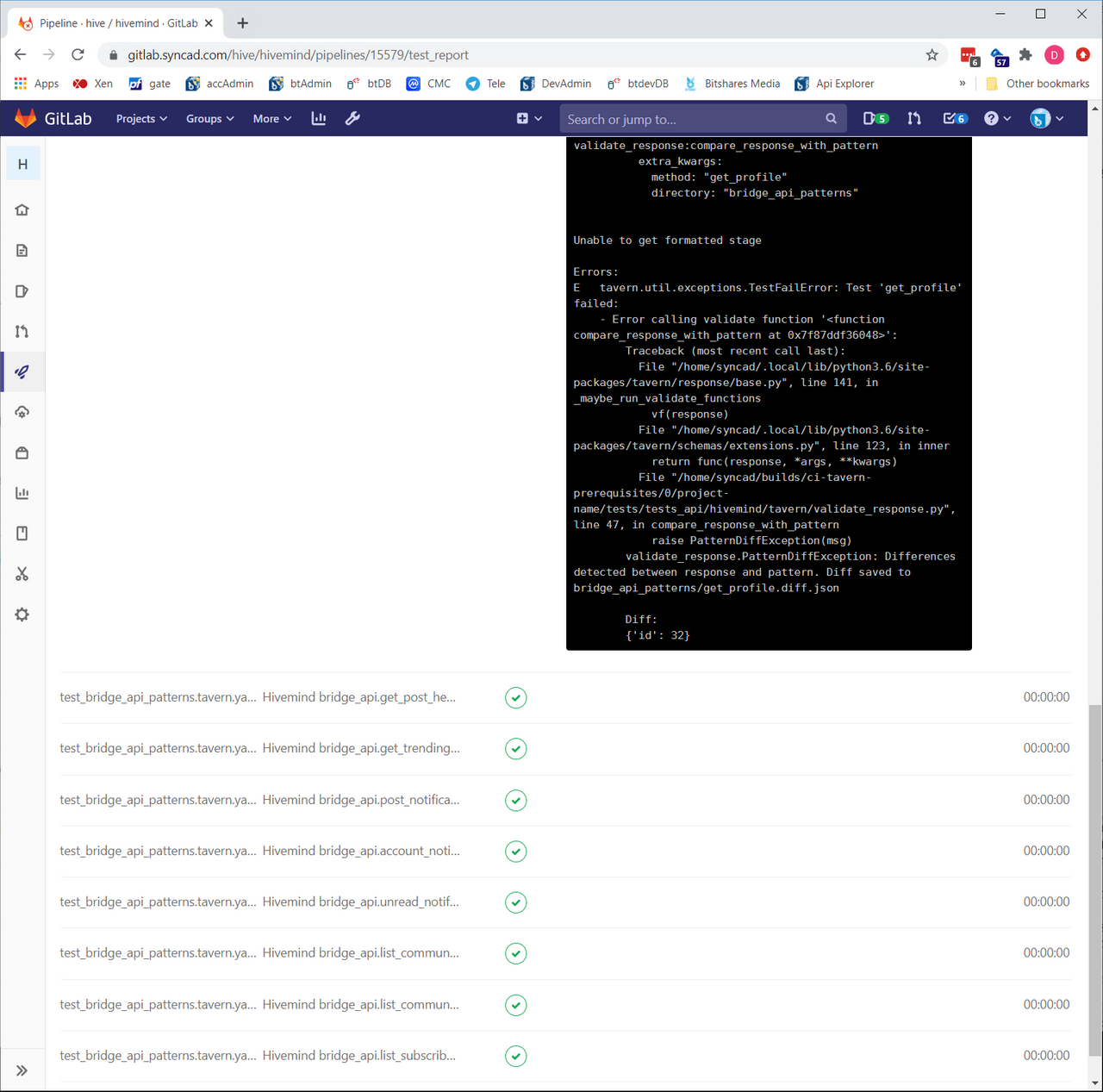The width and height of the screenshot is (1103, 1092).
Task: Open Chrome profile avatar D
Action: pyautogui.click(x=1054, y=54)
